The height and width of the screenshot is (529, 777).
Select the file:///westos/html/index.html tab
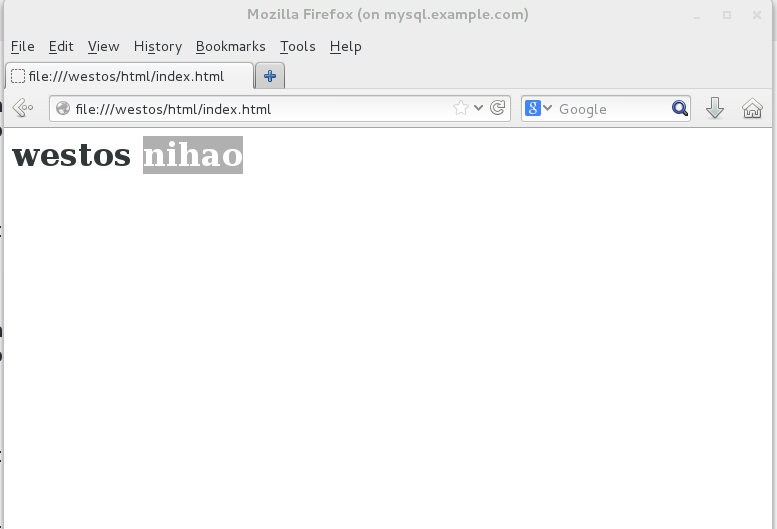coord(130,76)
